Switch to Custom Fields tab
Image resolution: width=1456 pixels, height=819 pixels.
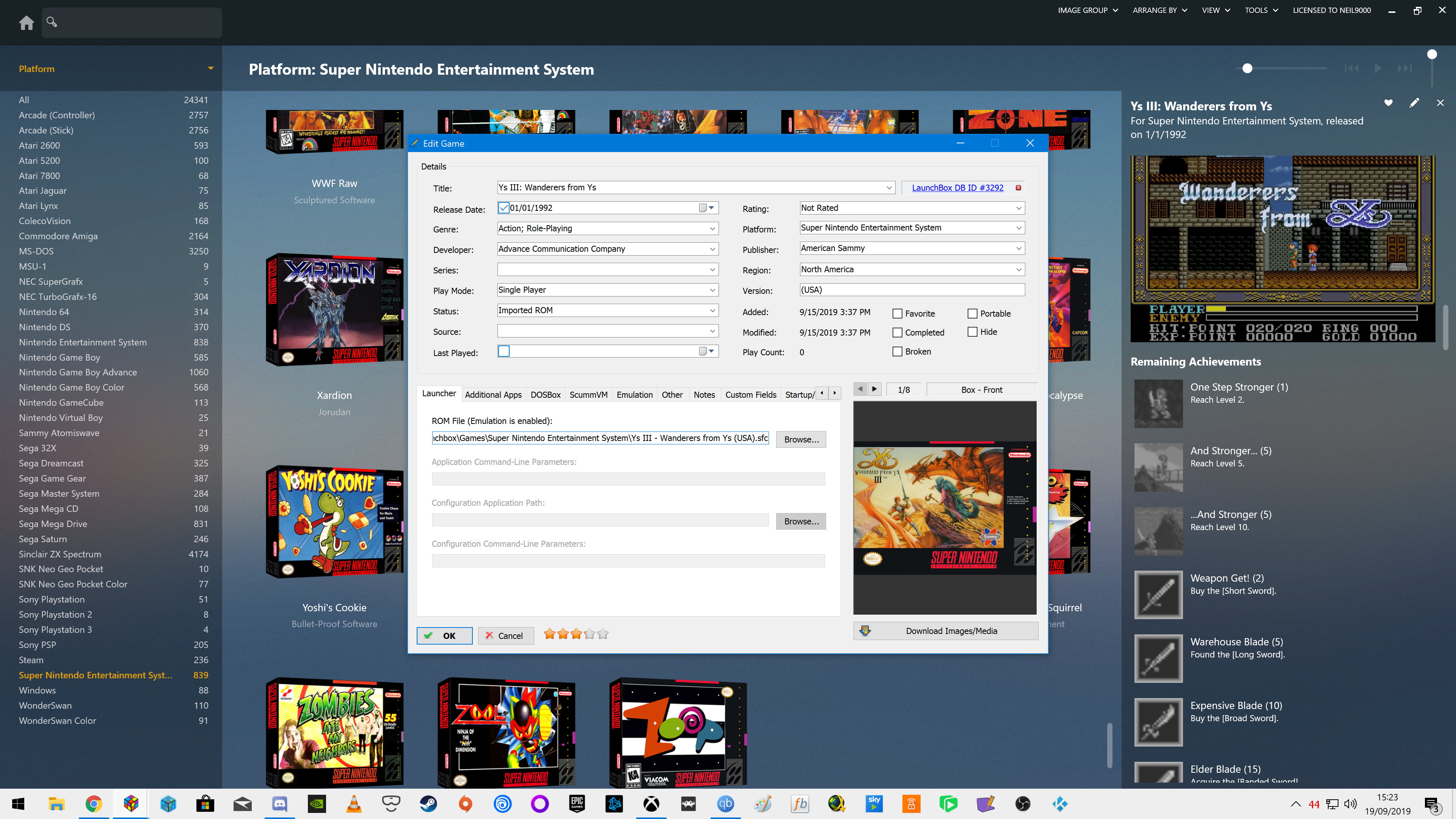(751, 394)
